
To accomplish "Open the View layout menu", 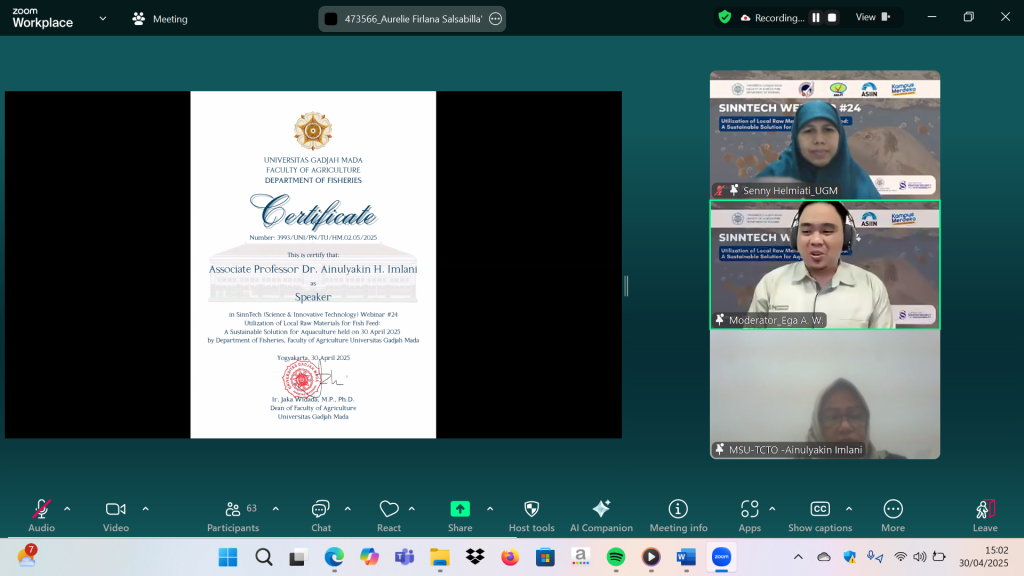I will coord(873,18).
